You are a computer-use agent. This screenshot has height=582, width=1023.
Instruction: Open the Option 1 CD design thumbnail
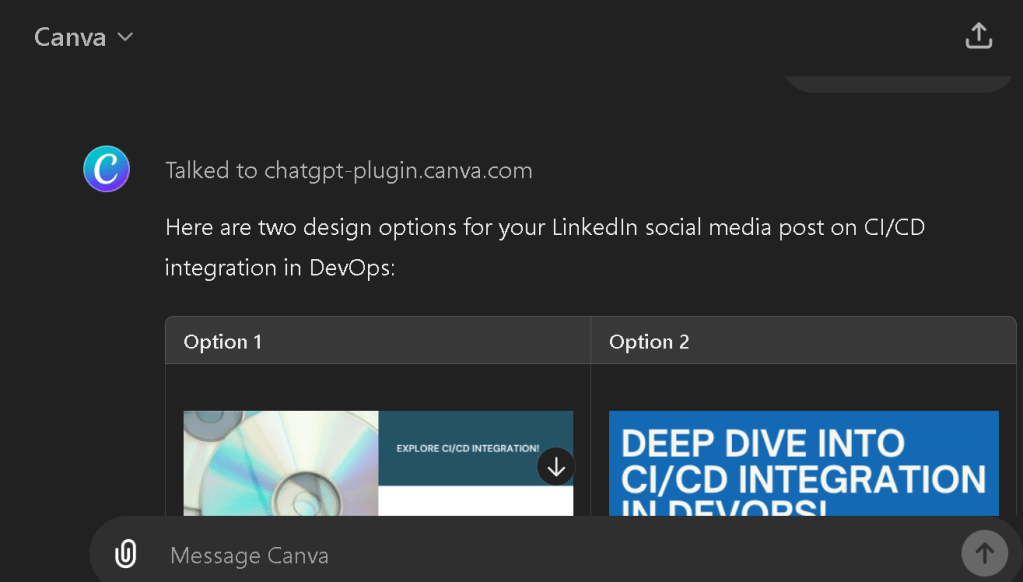coord(378,463)
